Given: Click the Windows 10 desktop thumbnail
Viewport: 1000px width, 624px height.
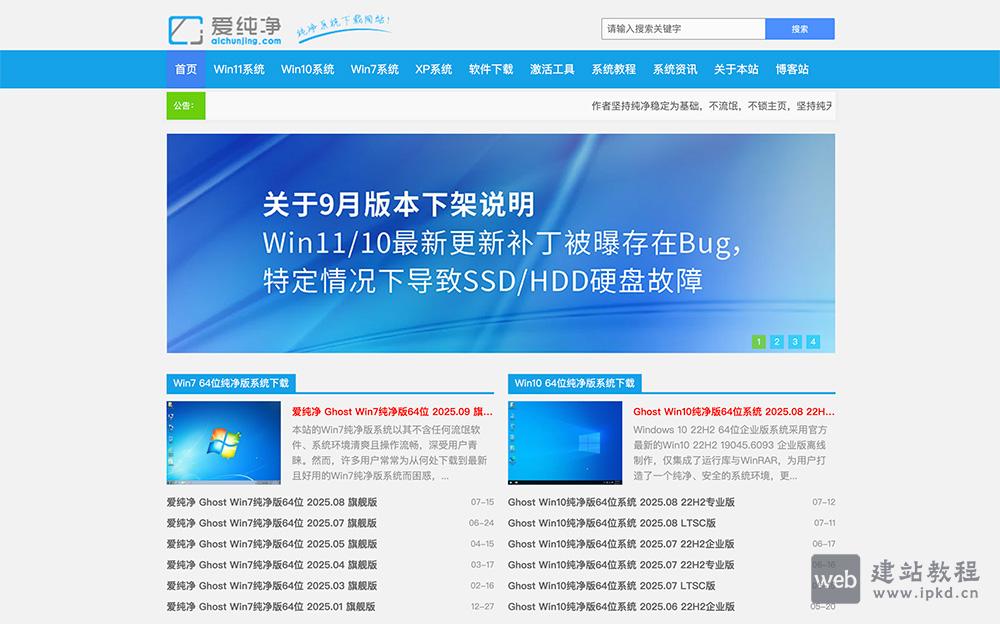Looking at the screenshot, I should (565, 442).
